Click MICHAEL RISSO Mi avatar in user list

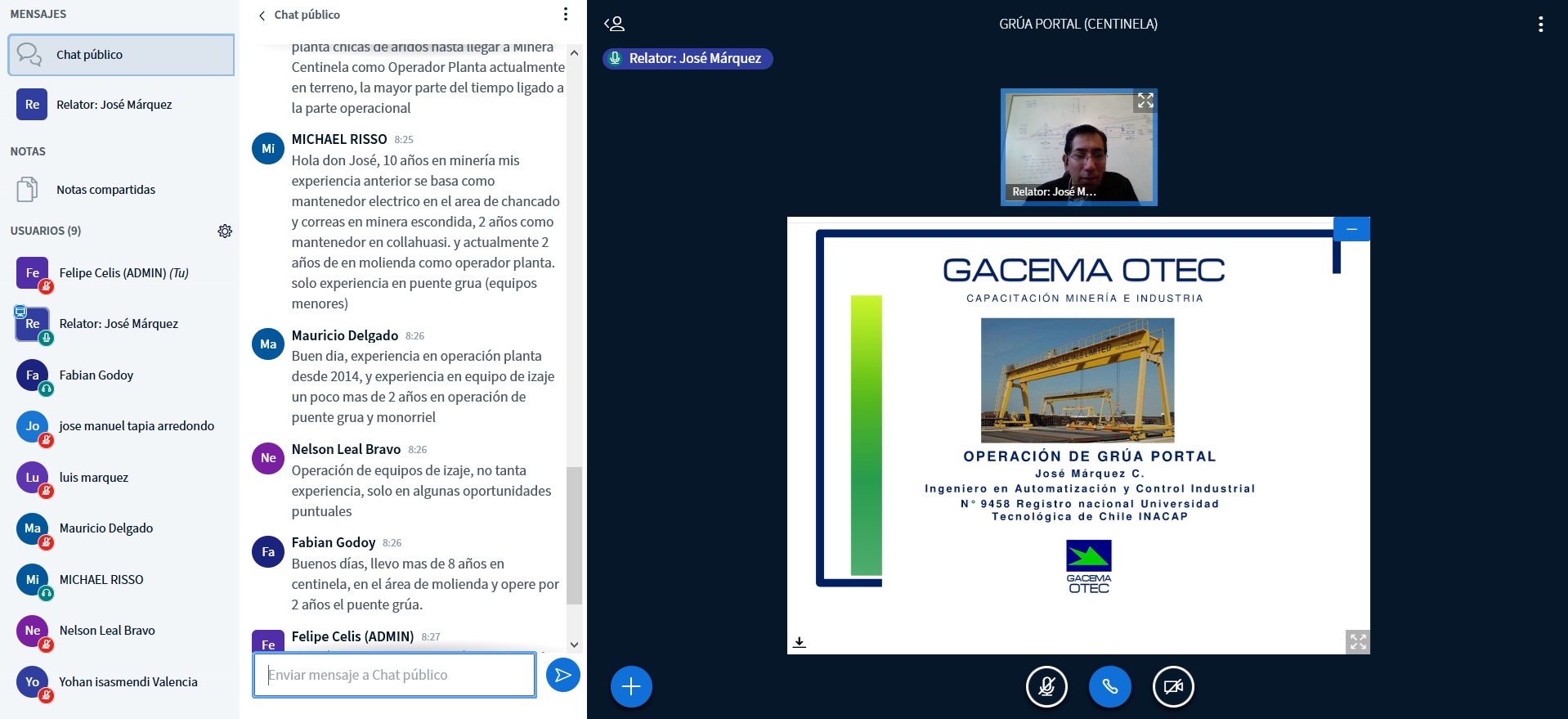(32, 580)
